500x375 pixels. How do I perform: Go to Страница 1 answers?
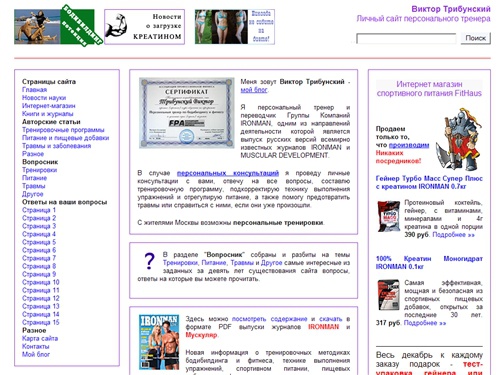pyautogui.click(x=39, y=210)
